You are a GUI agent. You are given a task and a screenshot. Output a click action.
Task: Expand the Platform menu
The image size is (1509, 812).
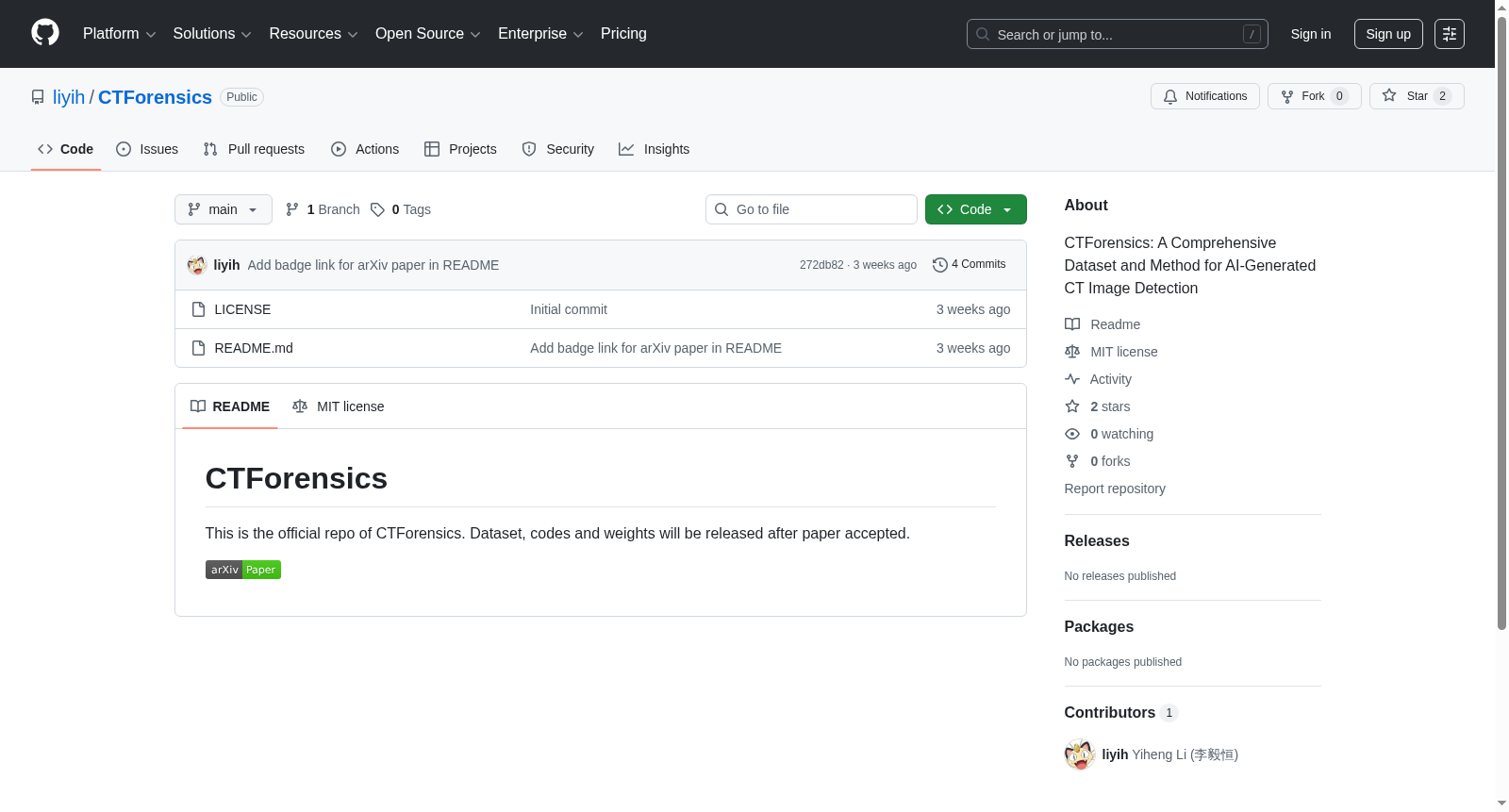[x=120, y=34]
